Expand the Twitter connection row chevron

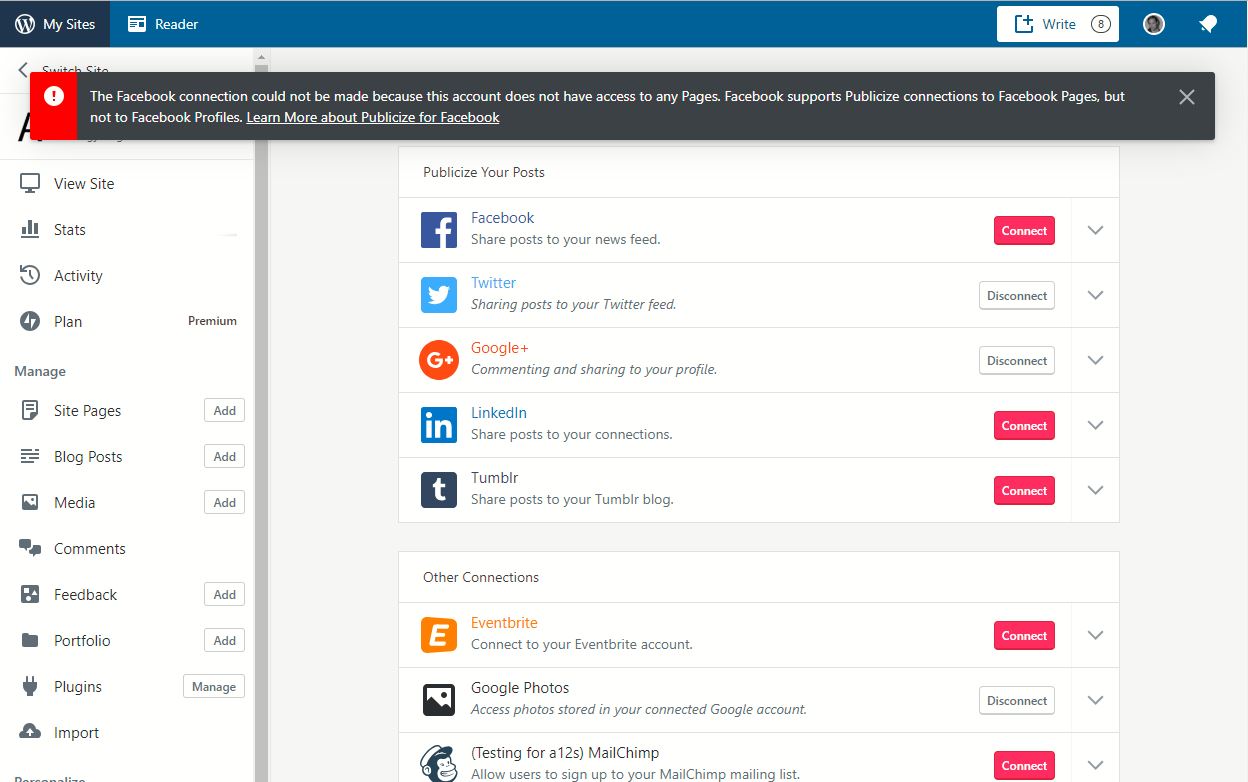pyautogui.click(x=1095, y=295)
